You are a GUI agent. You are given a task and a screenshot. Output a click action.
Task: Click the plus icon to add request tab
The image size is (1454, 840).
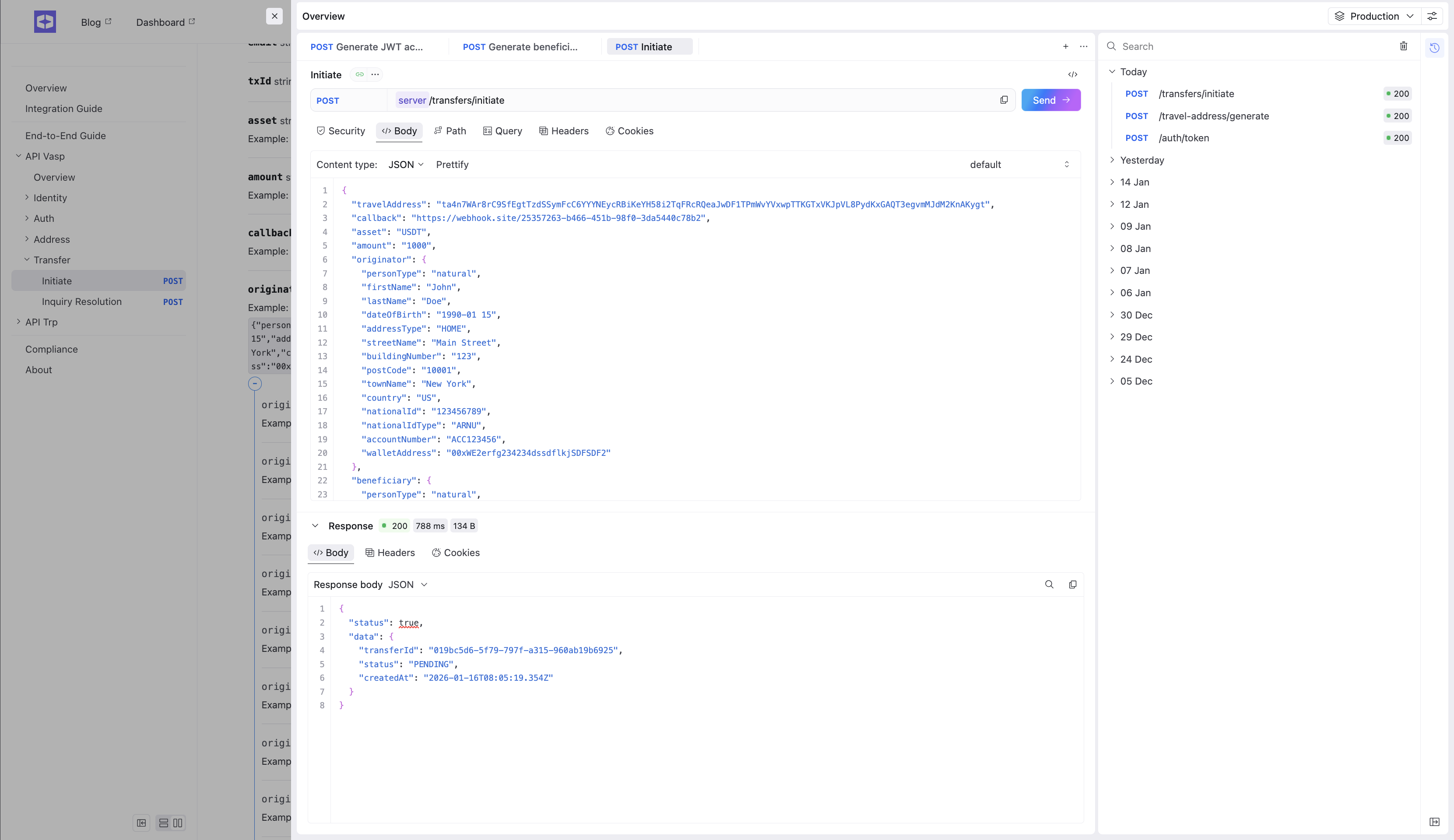pos(1066,46)
